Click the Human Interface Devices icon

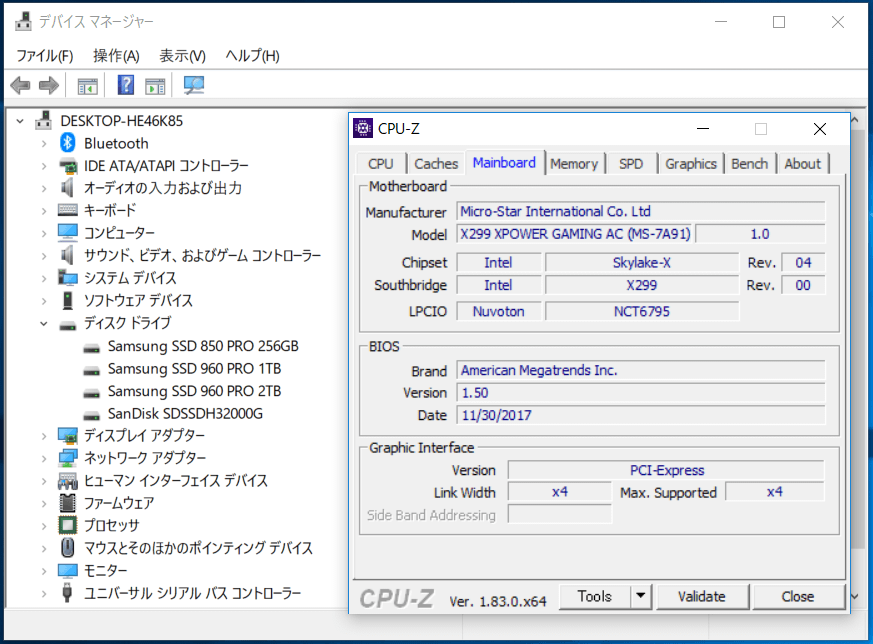tap(68, 480)
